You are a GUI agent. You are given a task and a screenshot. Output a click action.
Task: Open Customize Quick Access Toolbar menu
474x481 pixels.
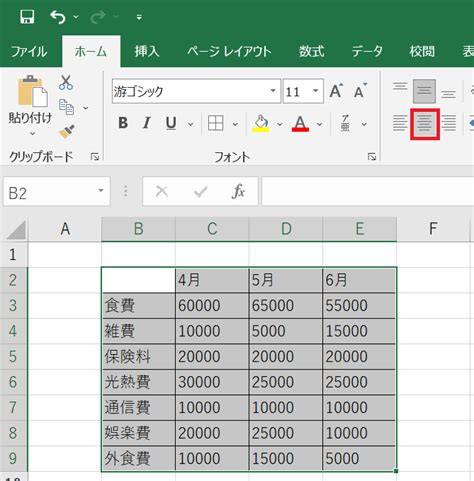tap(139, 17)
